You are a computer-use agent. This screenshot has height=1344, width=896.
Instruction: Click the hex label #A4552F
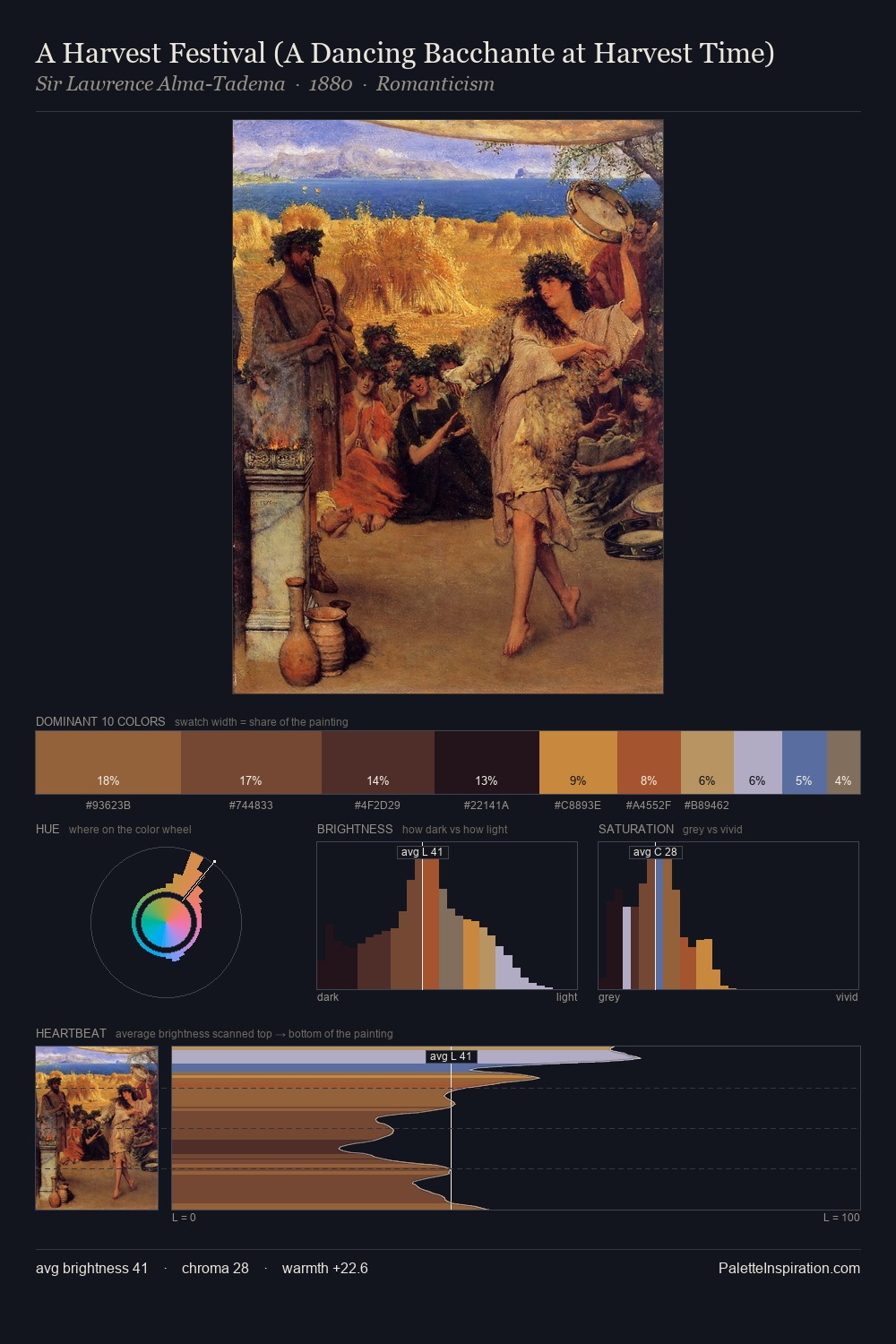click(649, 806)
